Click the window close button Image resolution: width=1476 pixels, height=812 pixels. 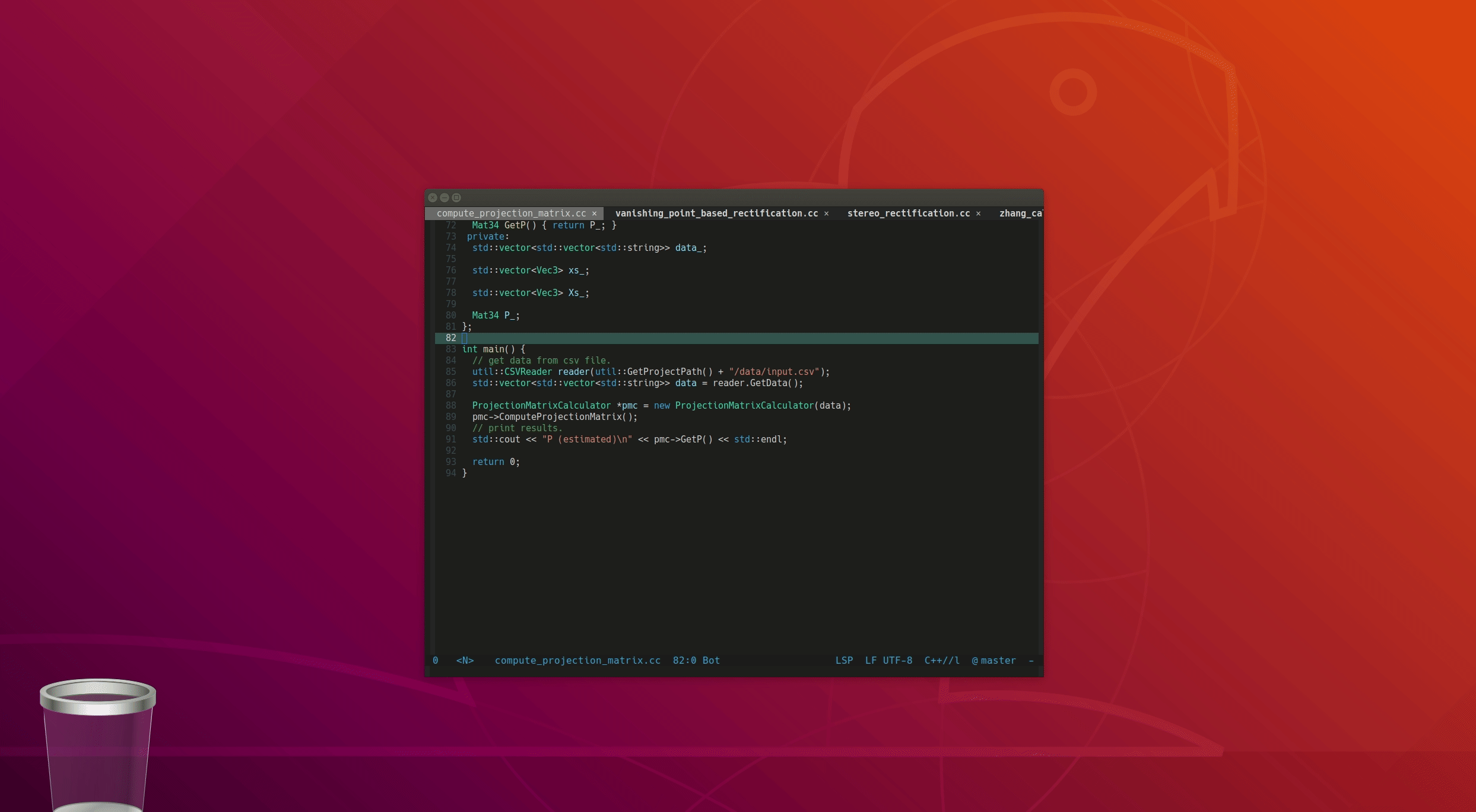coord(433,198)
